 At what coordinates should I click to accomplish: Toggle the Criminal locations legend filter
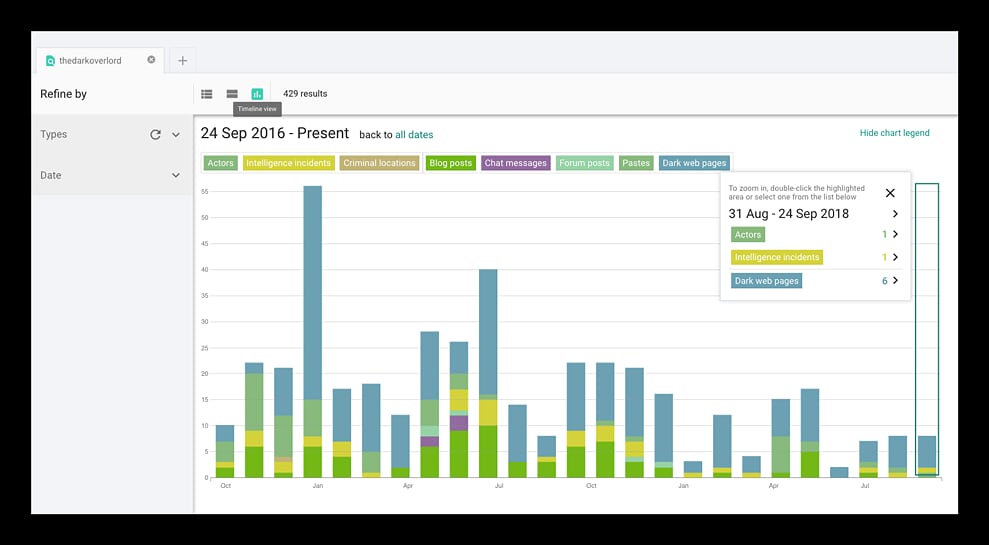click(379, 163)
